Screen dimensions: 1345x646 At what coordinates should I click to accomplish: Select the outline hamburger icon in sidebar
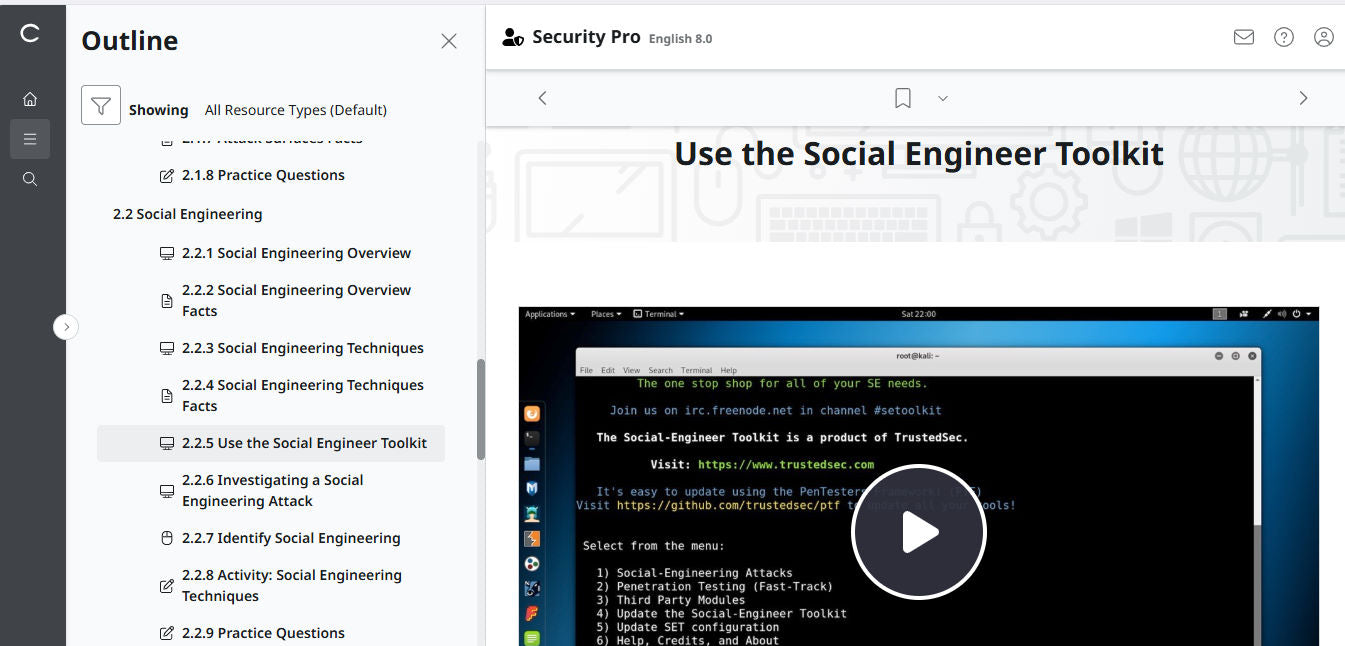30,138
